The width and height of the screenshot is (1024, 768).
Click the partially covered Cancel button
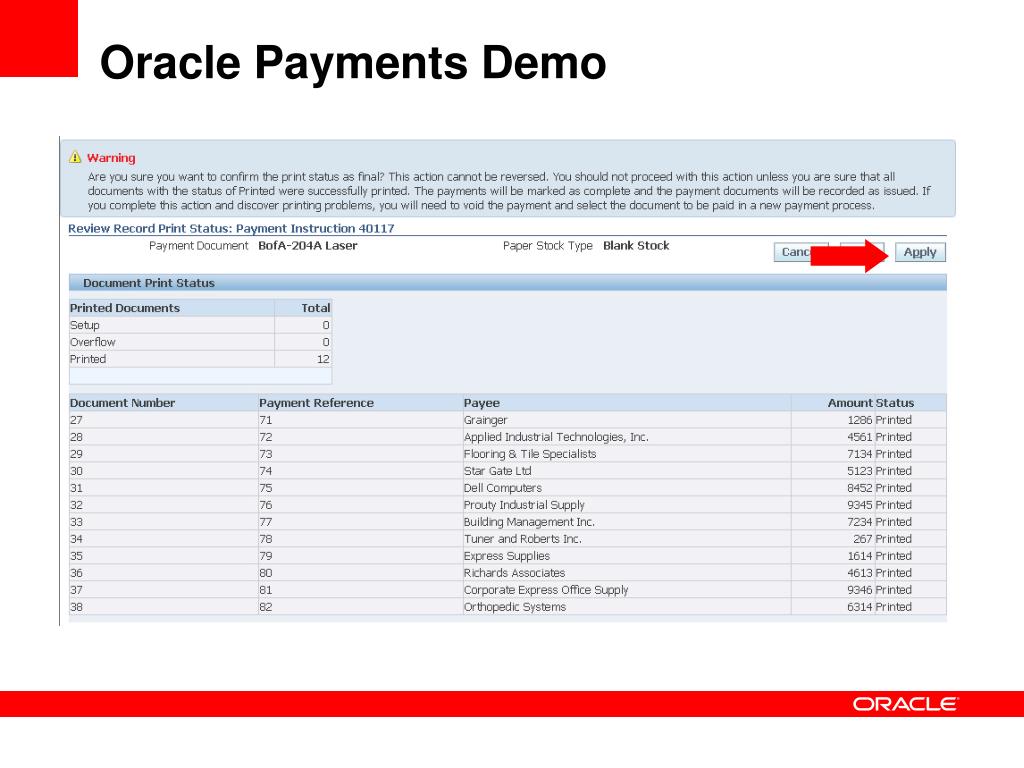tap(801, 252)
